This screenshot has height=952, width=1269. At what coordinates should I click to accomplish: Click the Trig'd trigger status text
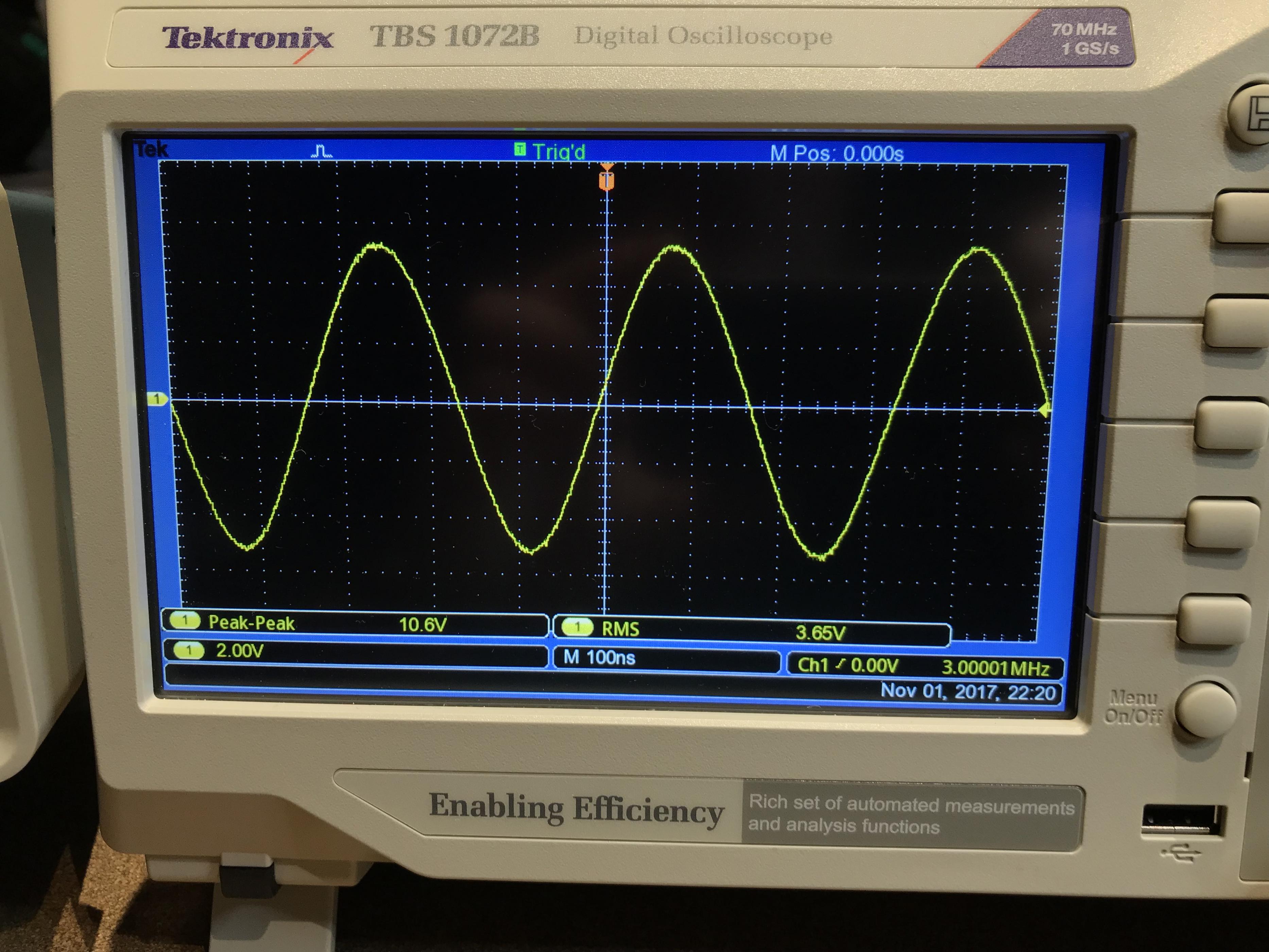click(x=559, y=152)
